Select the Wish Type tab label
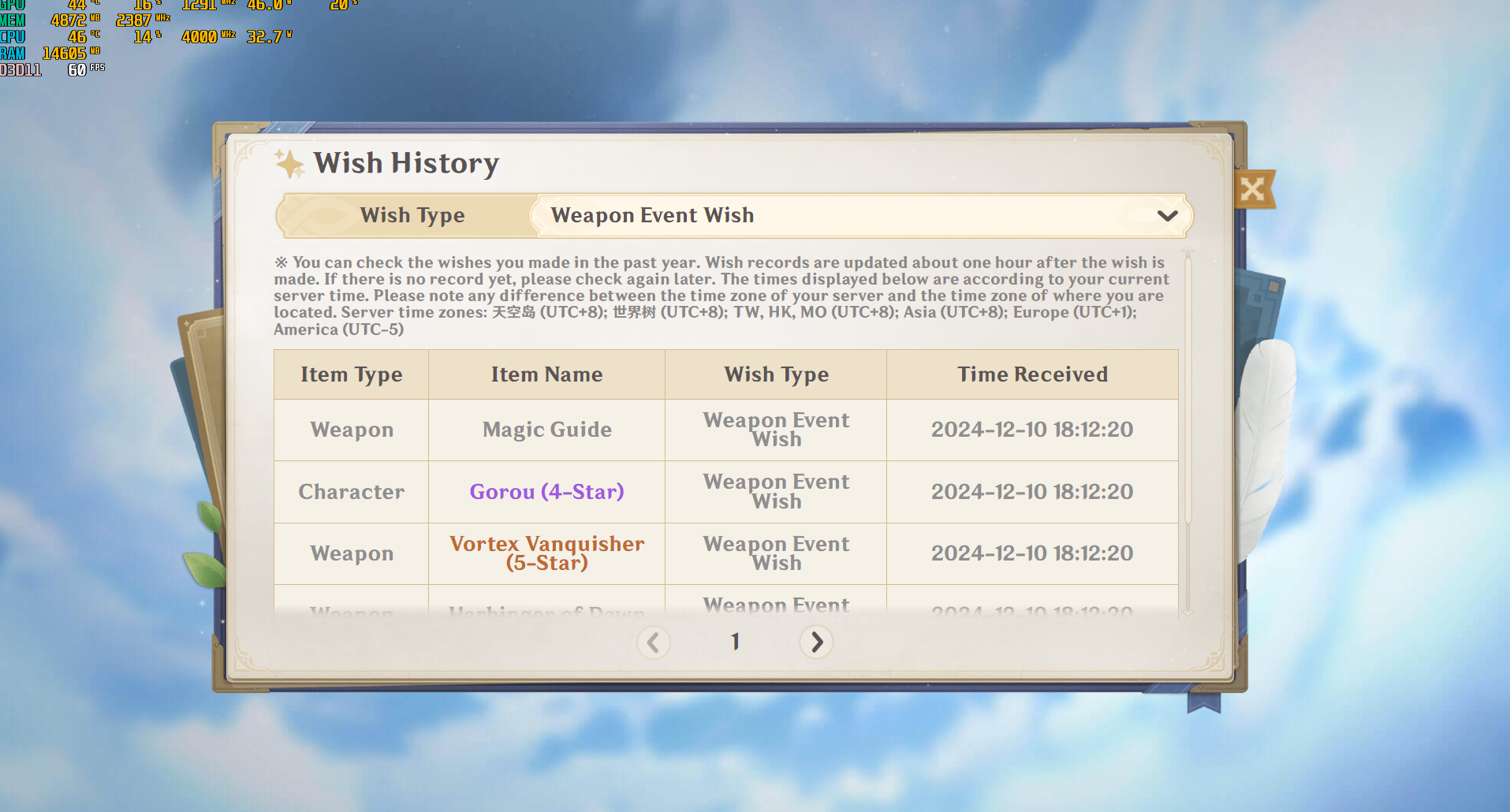This screenshot has width=1510, height=812. point(412,214)
